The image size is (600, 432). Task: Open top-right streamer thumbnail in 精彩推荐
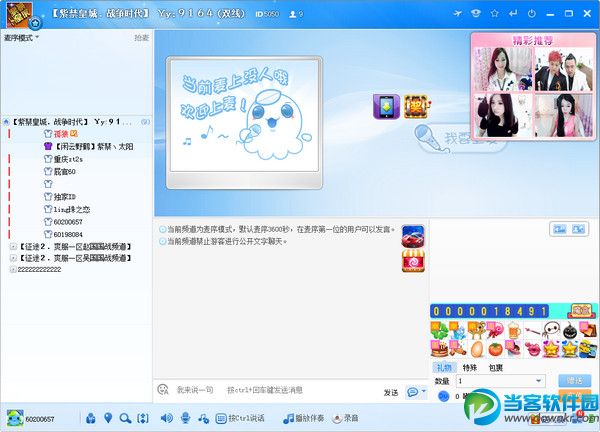tap(563, 69)
